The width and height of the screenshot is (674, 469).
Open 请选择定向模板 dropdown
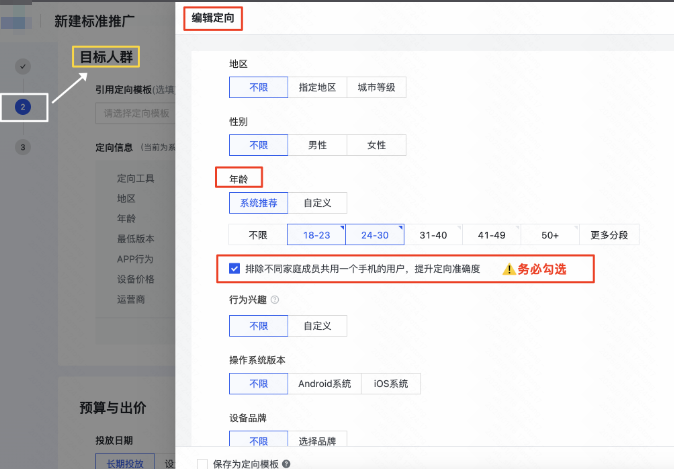(135, 113)
